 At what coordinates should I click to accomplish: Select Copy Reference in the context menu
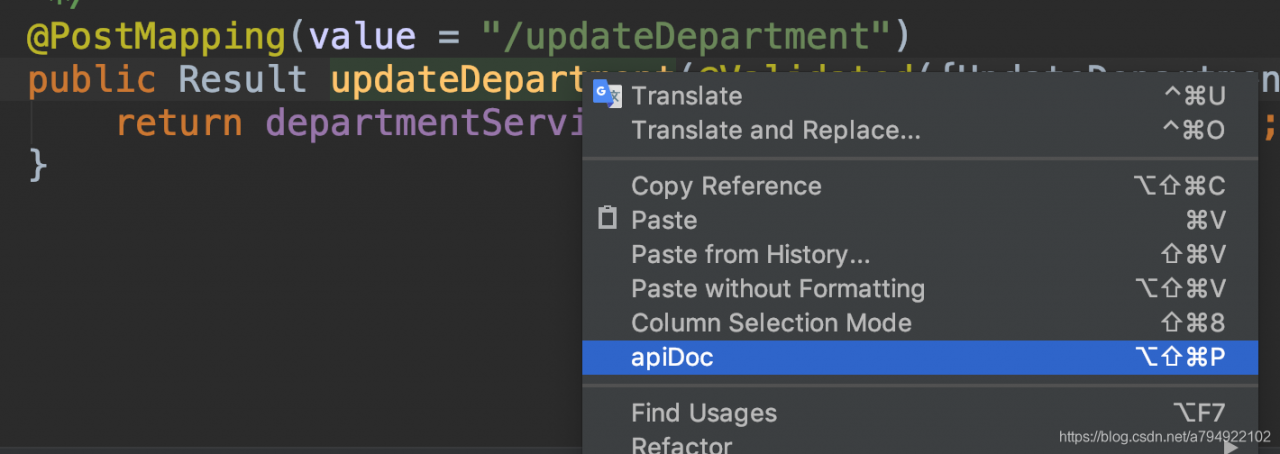(x=920, y=186)
